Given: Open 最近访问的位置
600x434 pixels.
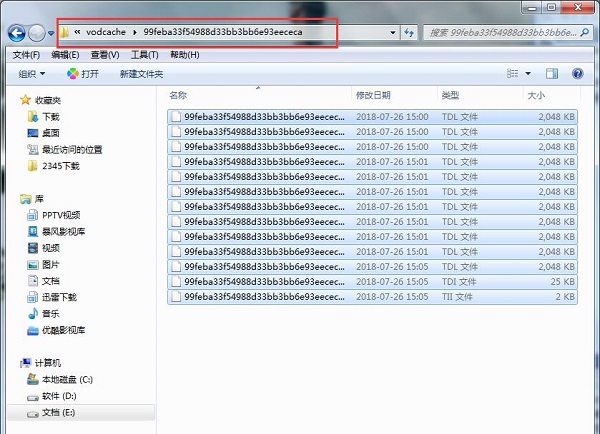Looking at the screenshot, I should click(x=72, y=150).
